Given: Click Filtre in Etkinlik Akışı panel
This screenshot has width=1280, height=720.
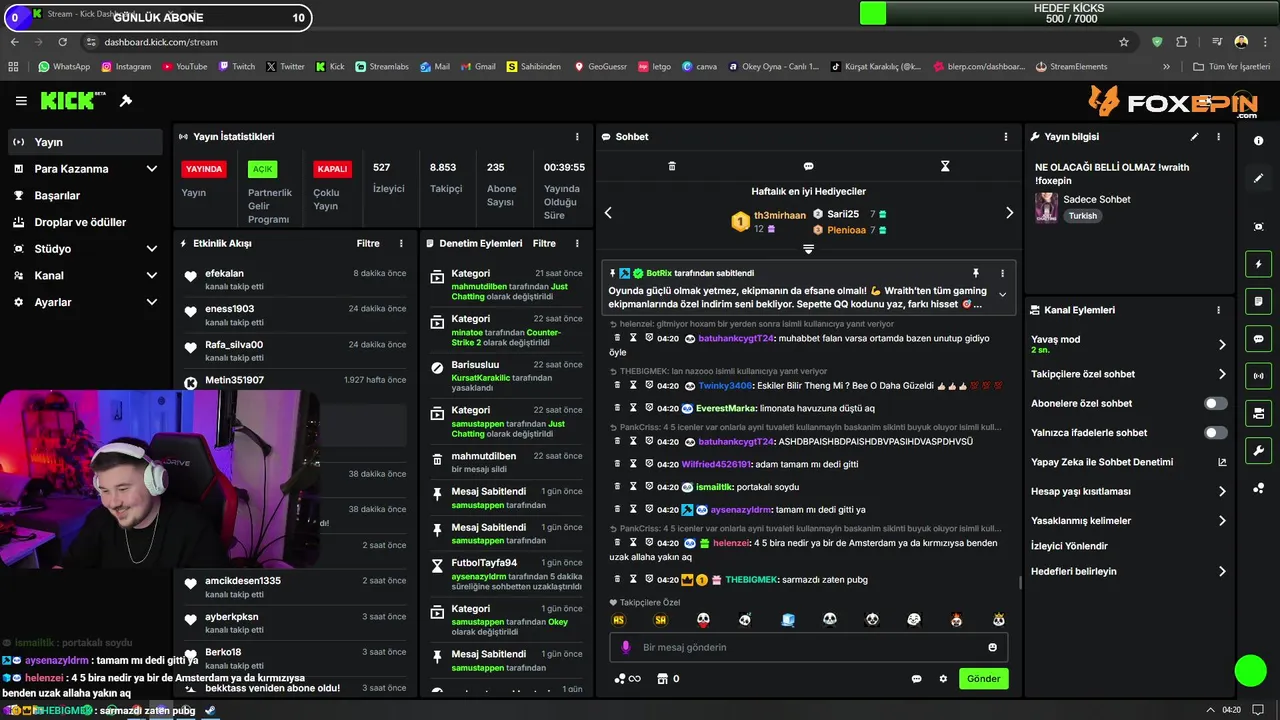Looking at the screenshot, I should pos(368,243).
